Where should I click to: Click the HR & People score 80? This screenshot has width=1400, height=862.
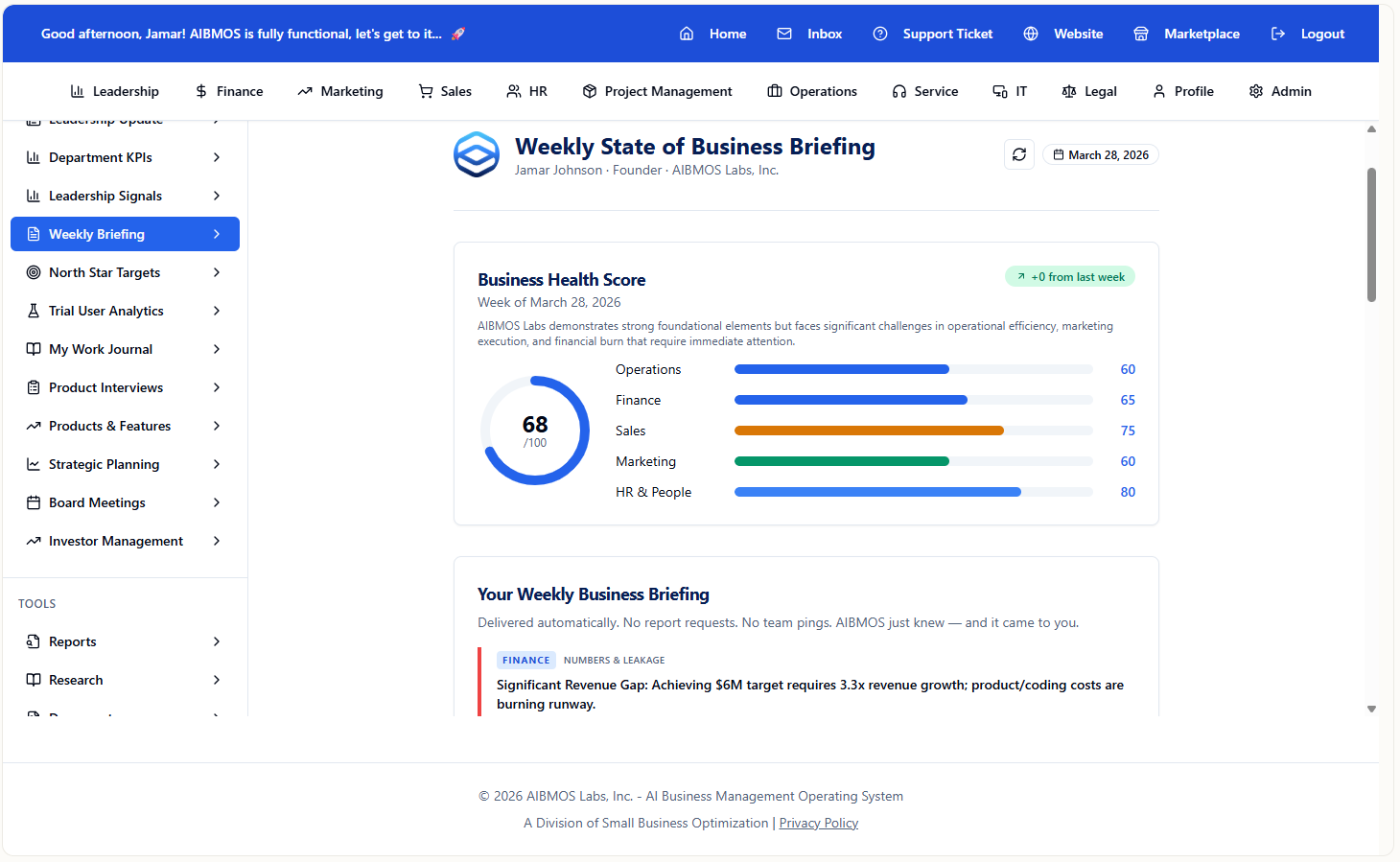point(1128,492)
